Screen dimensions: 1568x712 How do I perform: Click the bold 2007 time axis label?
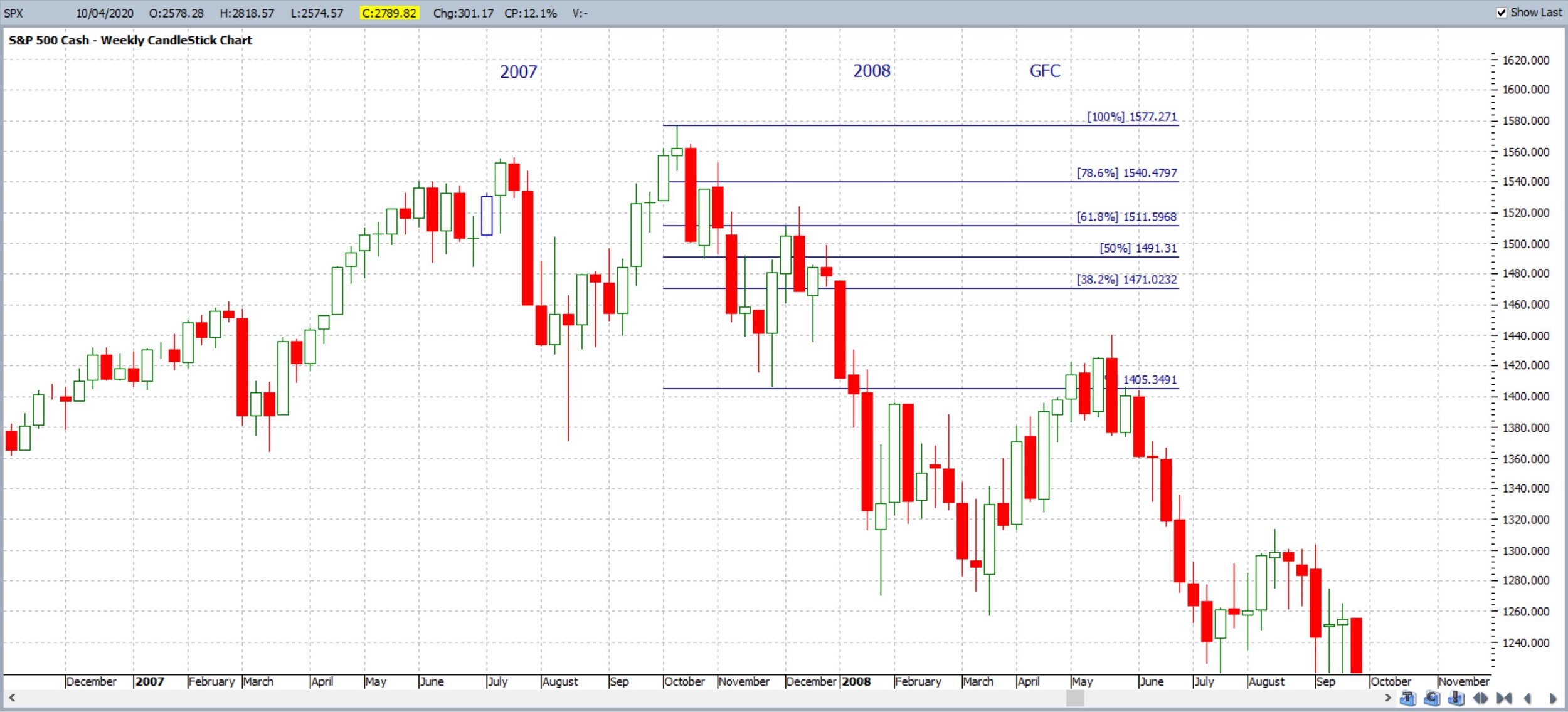(x=150, y=681)
